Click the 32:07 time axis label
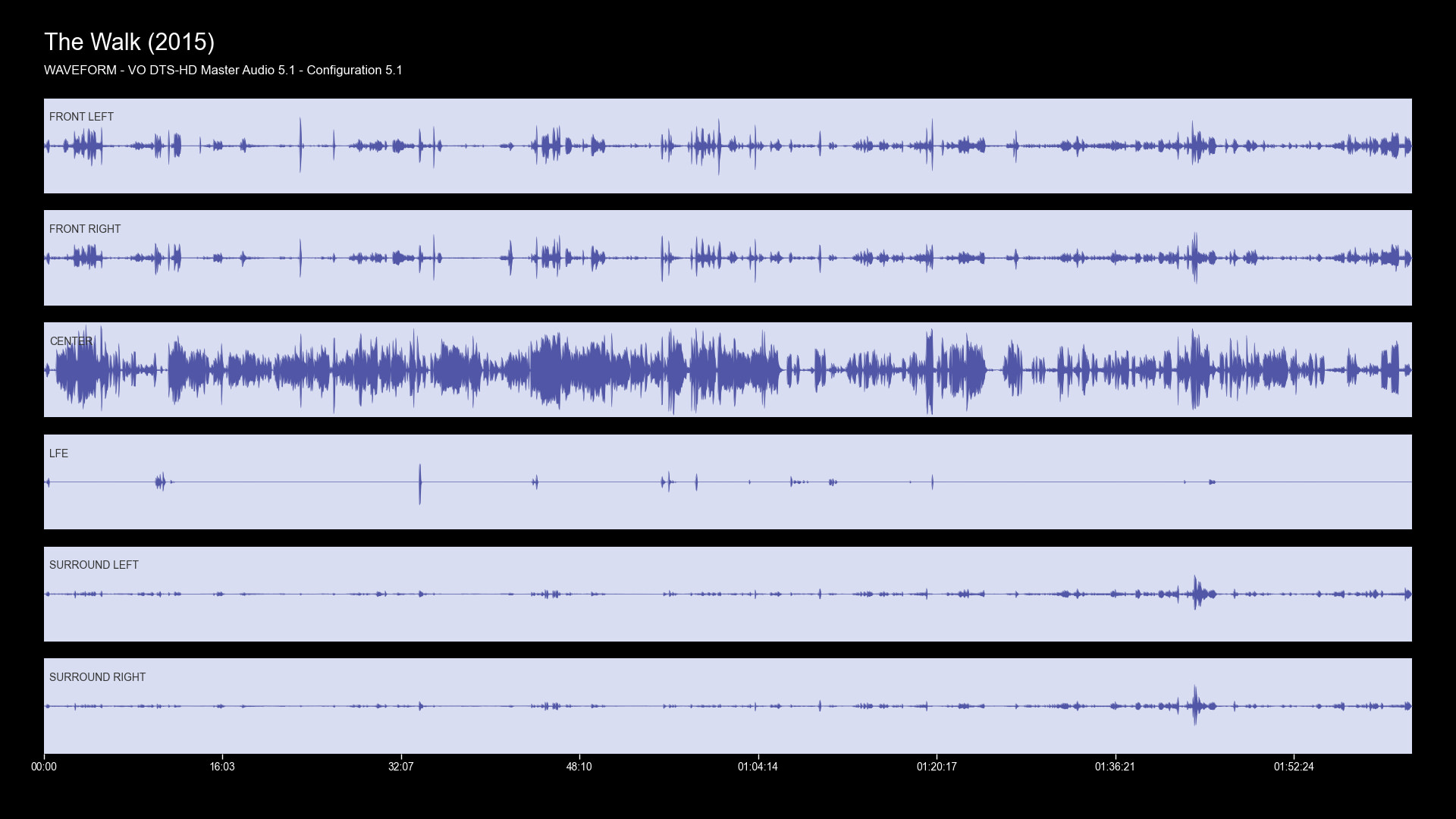 tap(401, 767)
